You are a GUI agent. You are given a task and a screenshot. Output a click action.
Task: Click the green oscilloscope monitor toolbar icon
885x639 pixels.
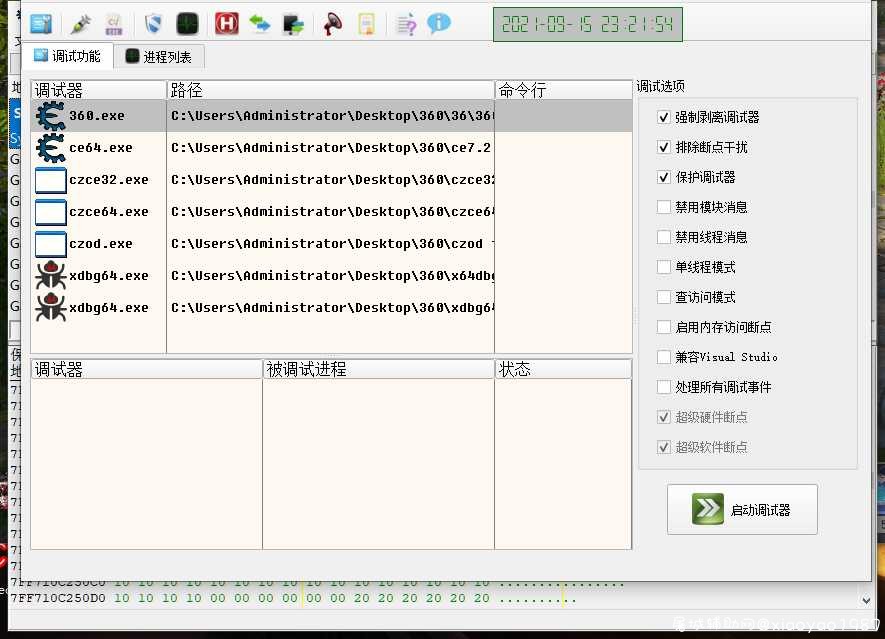click(187, 24)
